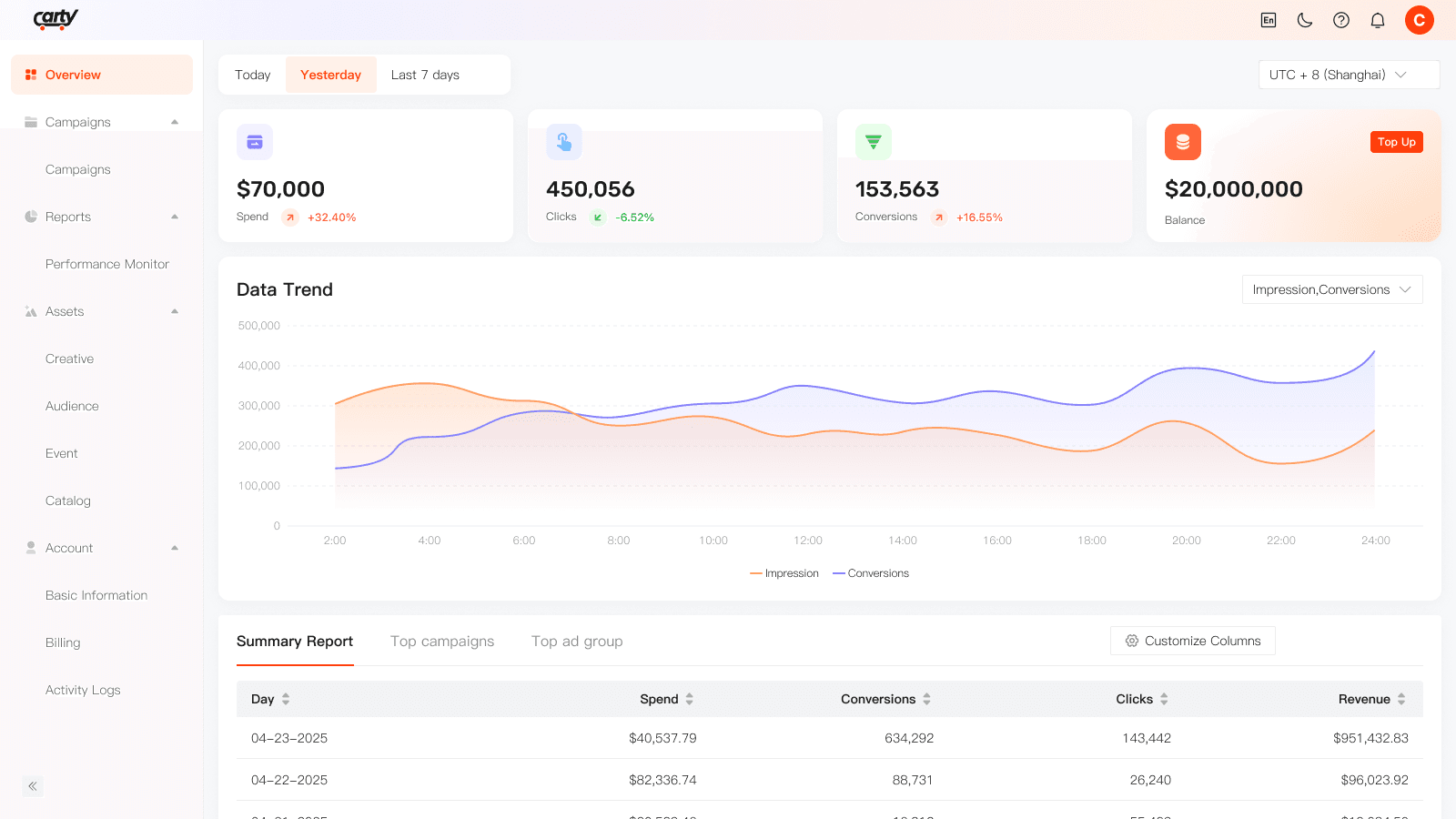
Task: Open the Catalog page
Action: point(68,500)
